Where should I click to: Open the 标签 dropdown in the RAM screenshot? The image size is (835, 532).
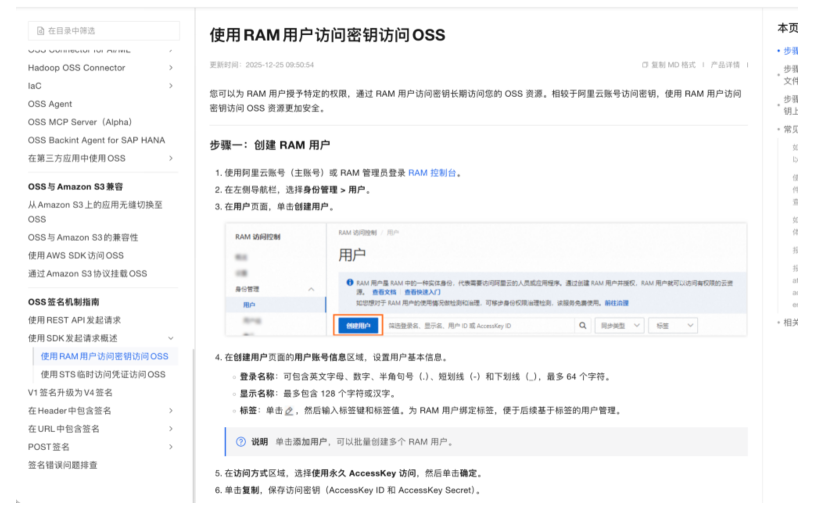(x=673, y=325)
